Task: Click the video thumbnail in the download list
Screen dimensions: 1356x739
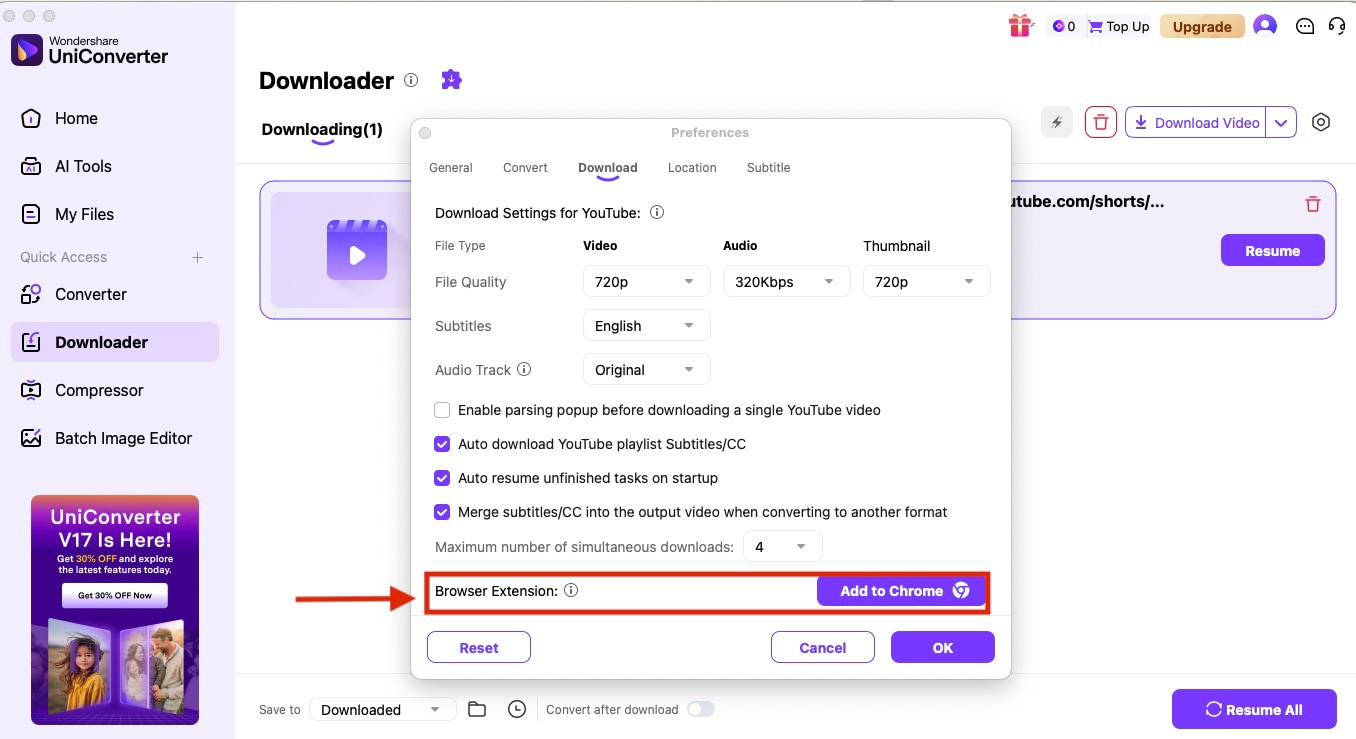Action: coord(357,252)
